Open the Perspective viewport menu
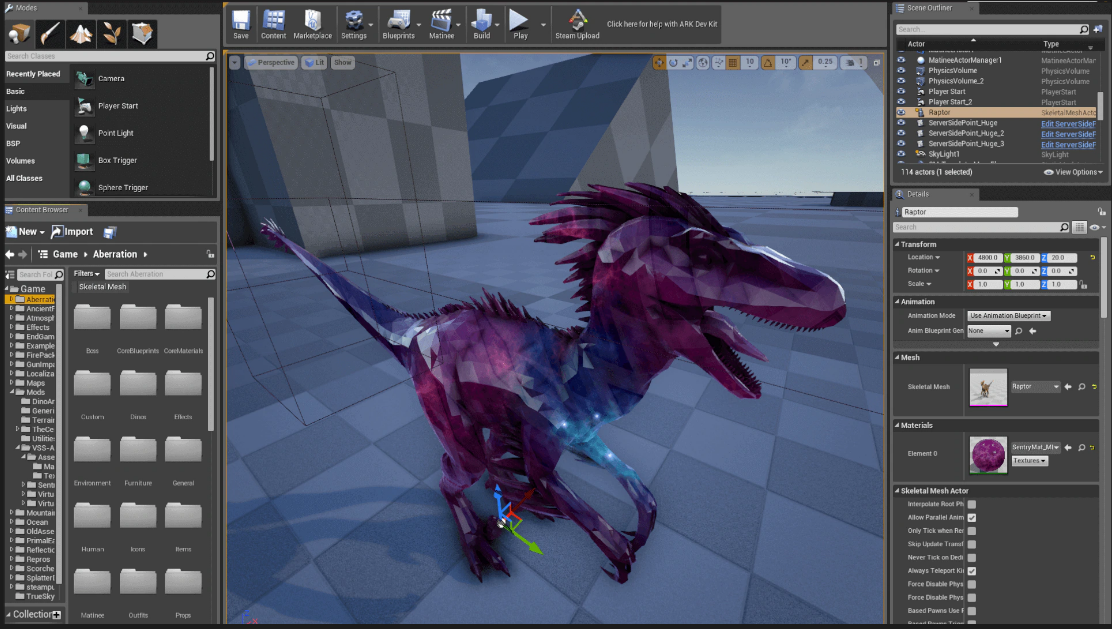The height and width of the screenshot is (629, 1112). 270,62
